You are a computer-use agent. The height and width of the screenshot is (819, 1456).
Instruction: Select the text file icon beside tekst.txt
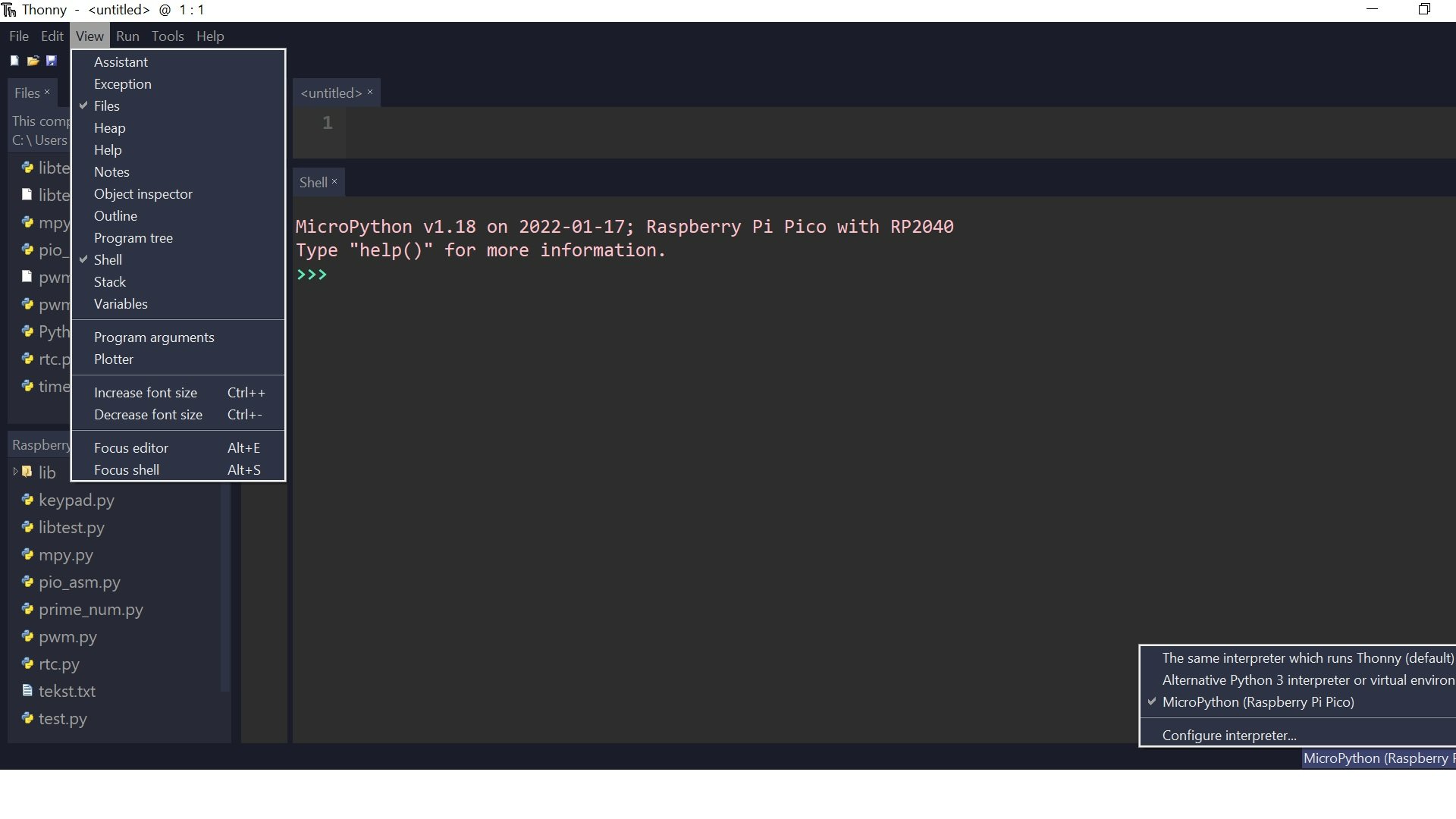coord(27,691)
